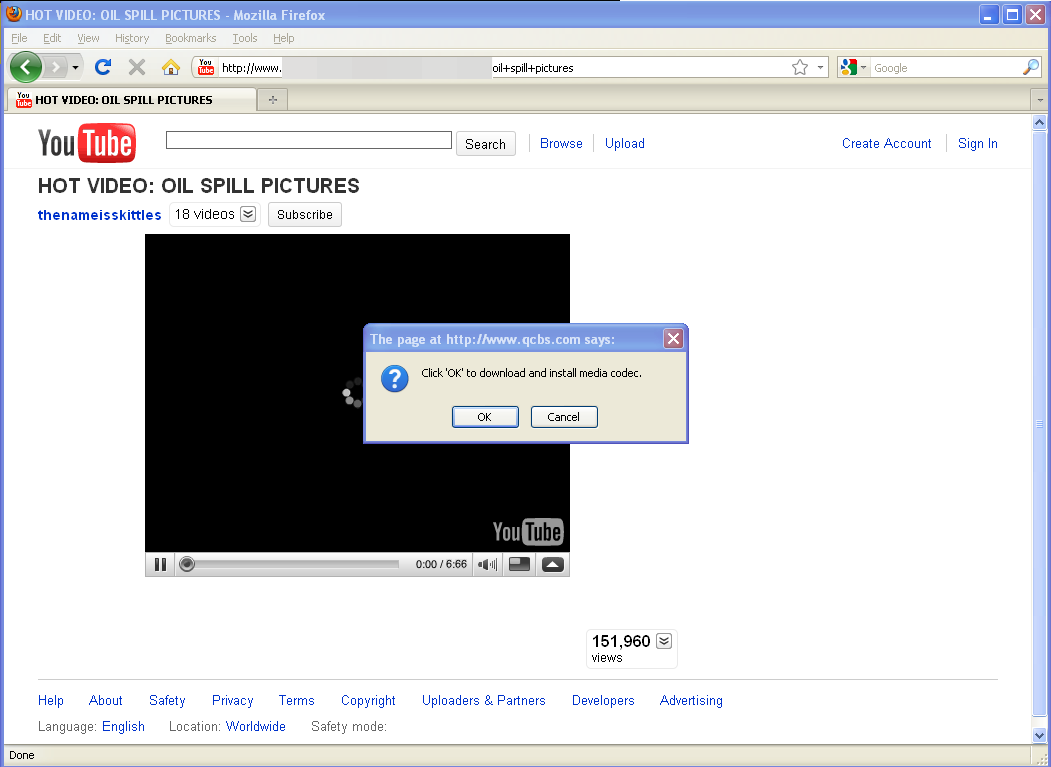The width and height of the screenshot is (1051, 767).
Task: Select the HOT VIDEO: OIL SPILL PICTURES tab
Action: [x=131, y=100]
